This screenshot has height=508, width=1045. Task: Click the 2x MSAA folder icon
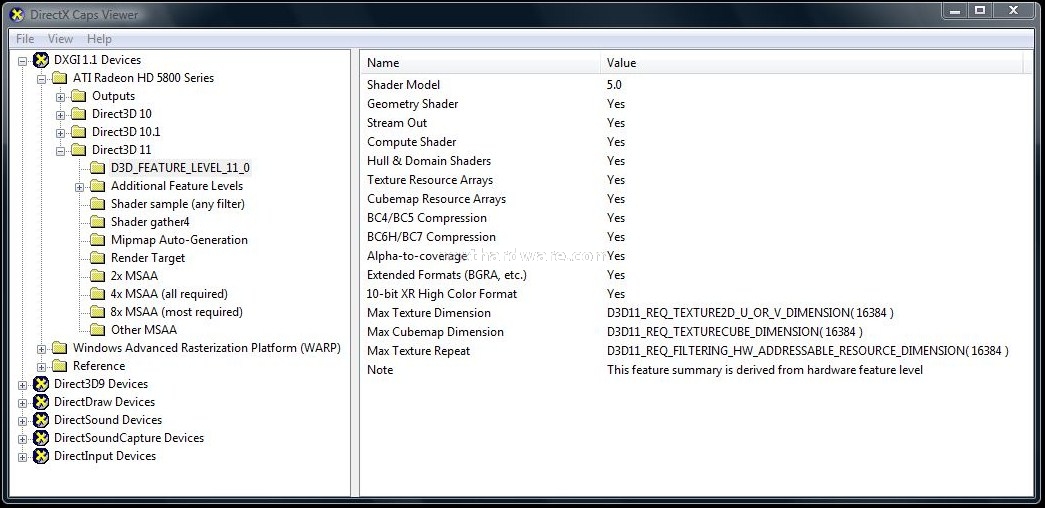(x=97, y=276)
